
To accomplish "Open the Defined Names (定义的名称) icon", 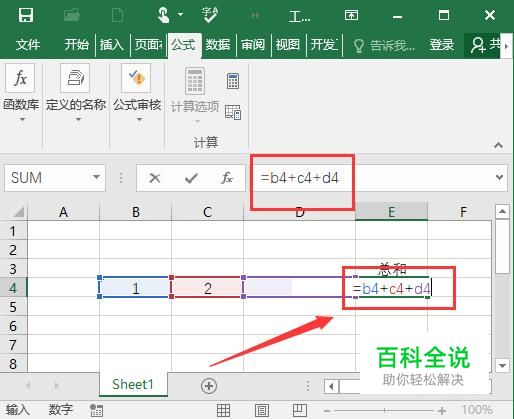I will coord(75,78).
